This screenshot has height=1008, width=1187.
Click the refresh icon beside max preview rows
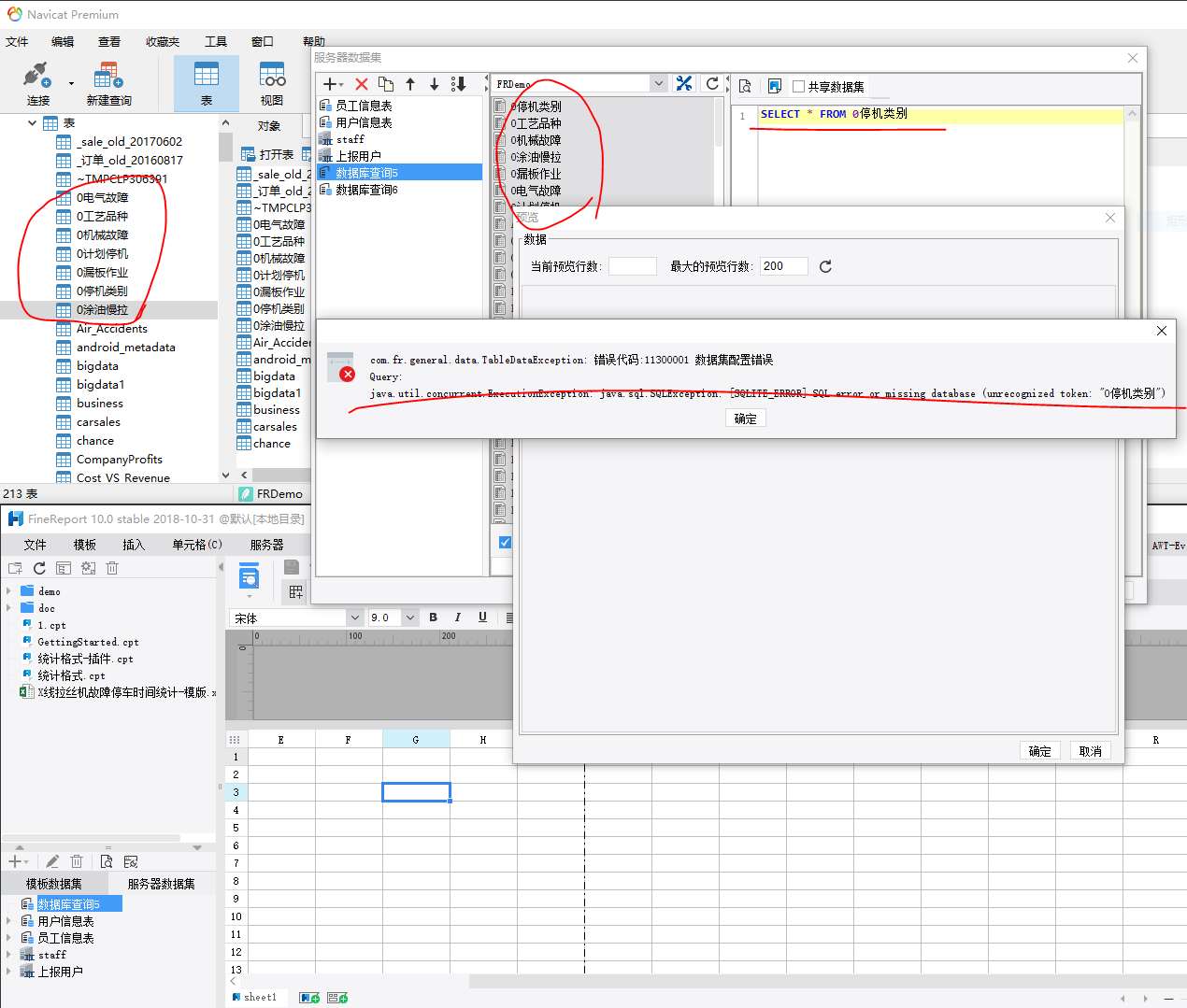(825, 267)
